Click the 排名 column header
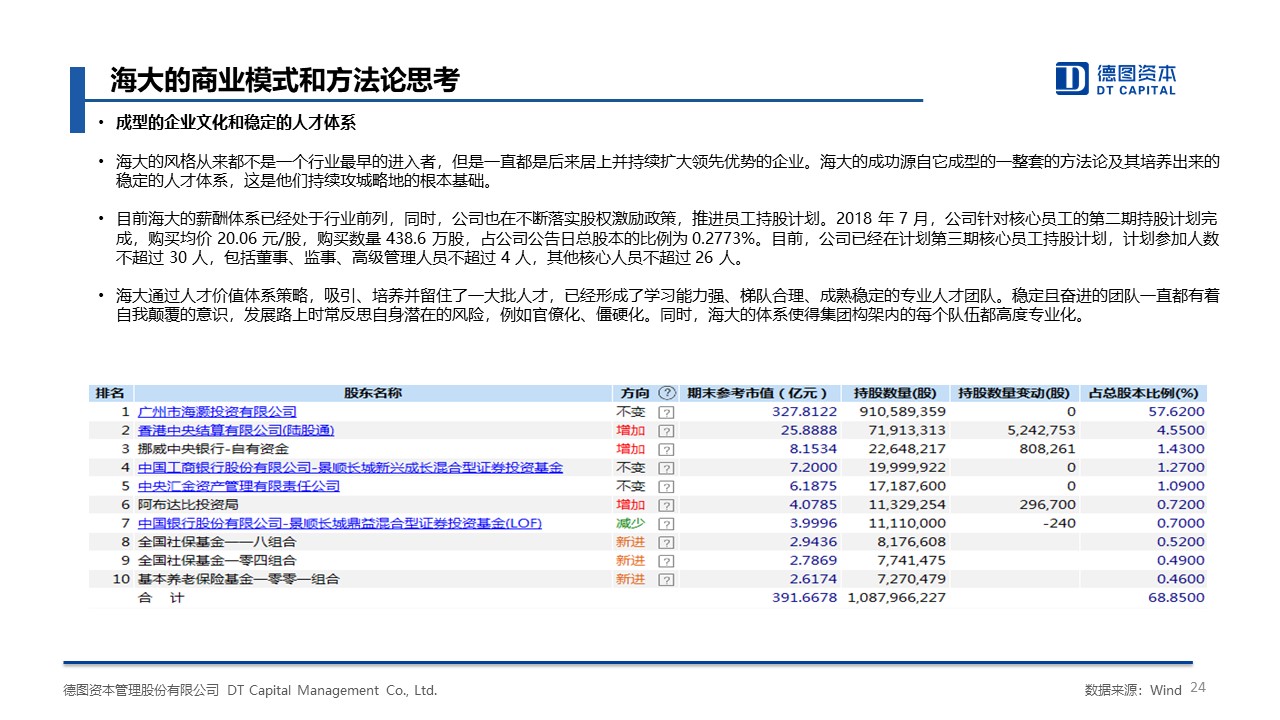 (x=110, y=393)
